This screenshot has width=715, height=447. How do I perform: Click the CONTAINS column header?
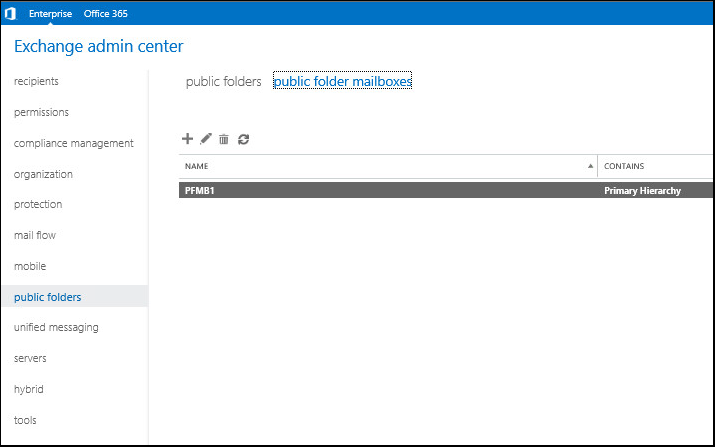tap(624, 166)
